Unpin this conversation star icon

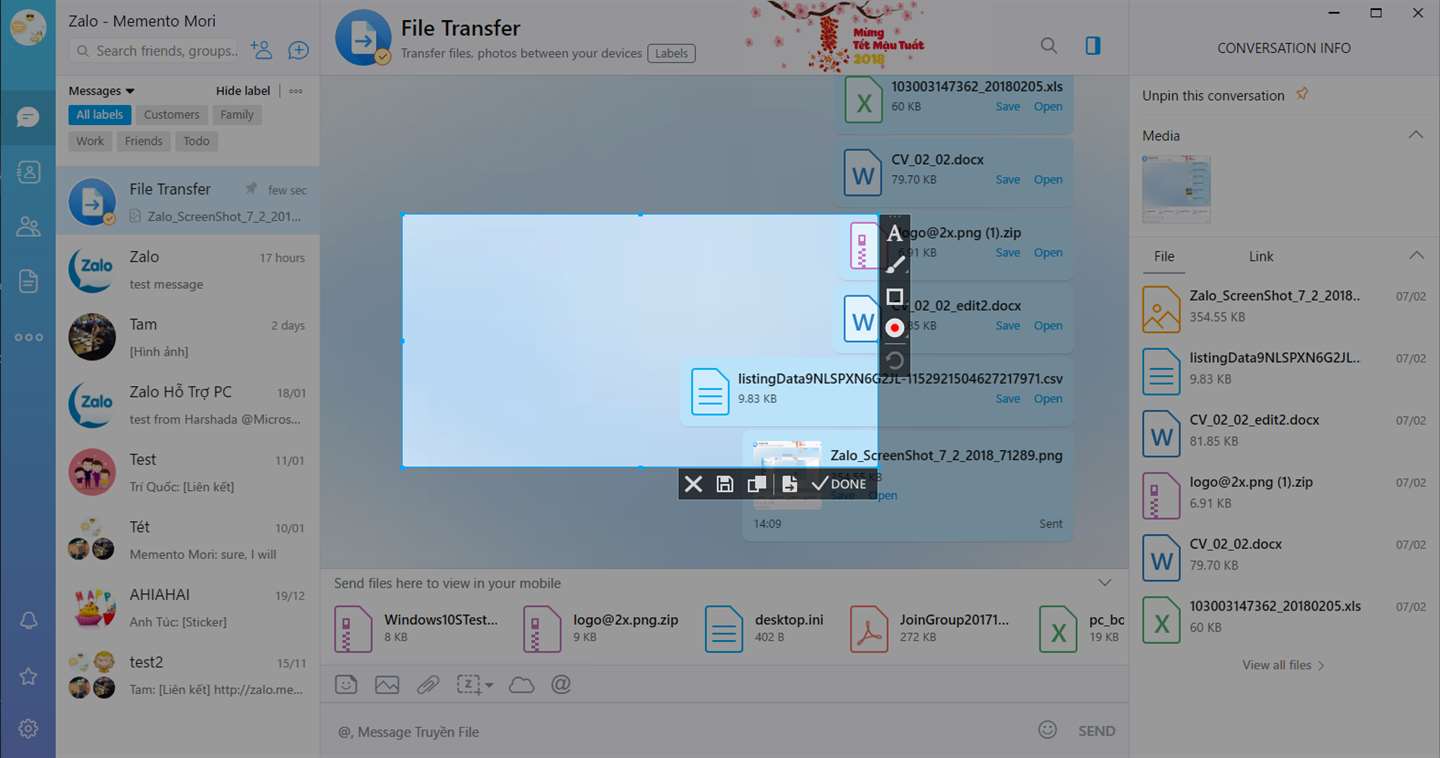click(x=1301, y=94)
